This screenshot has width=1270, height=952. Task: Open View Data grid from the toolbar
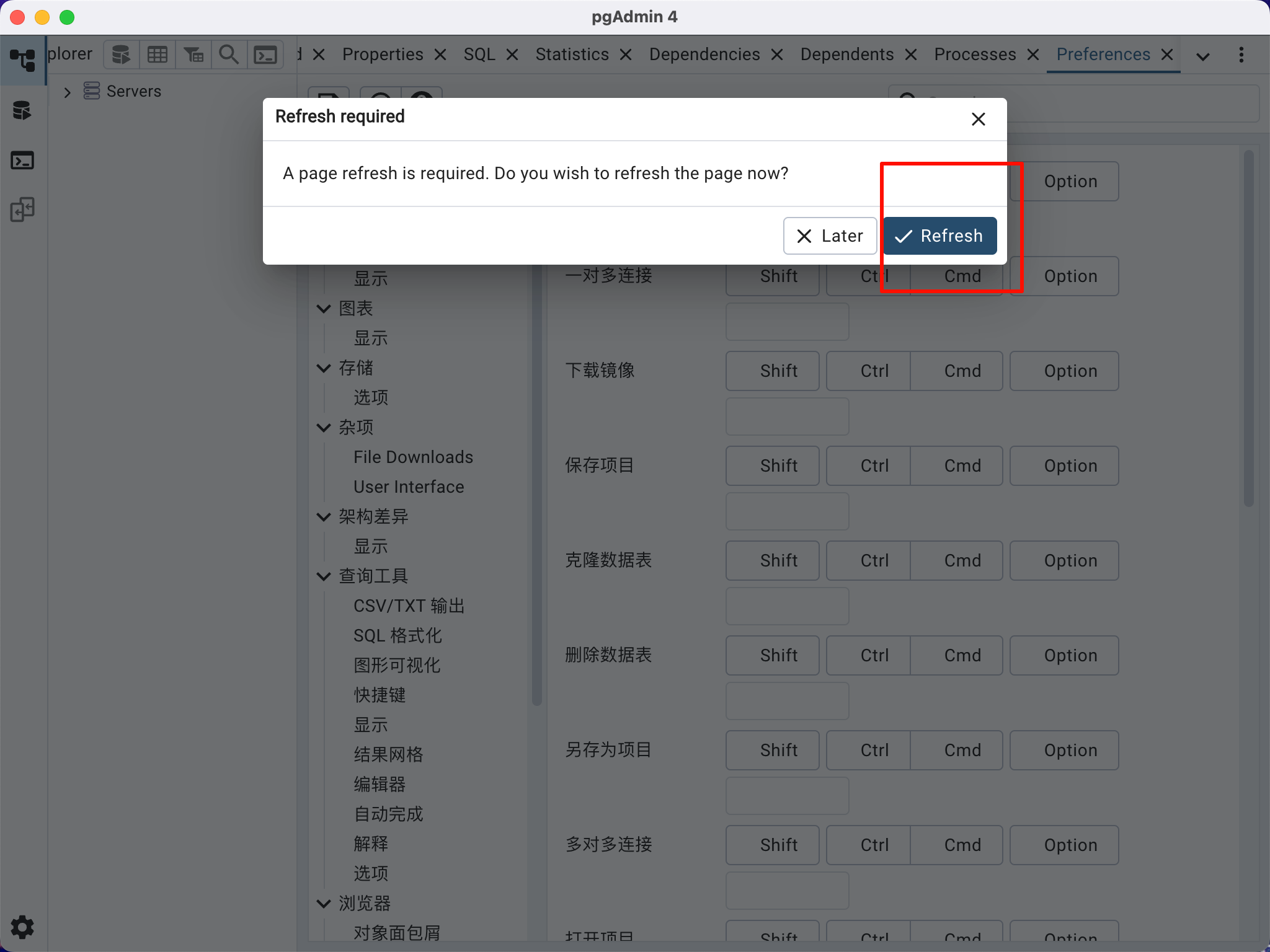pos(158,55)
